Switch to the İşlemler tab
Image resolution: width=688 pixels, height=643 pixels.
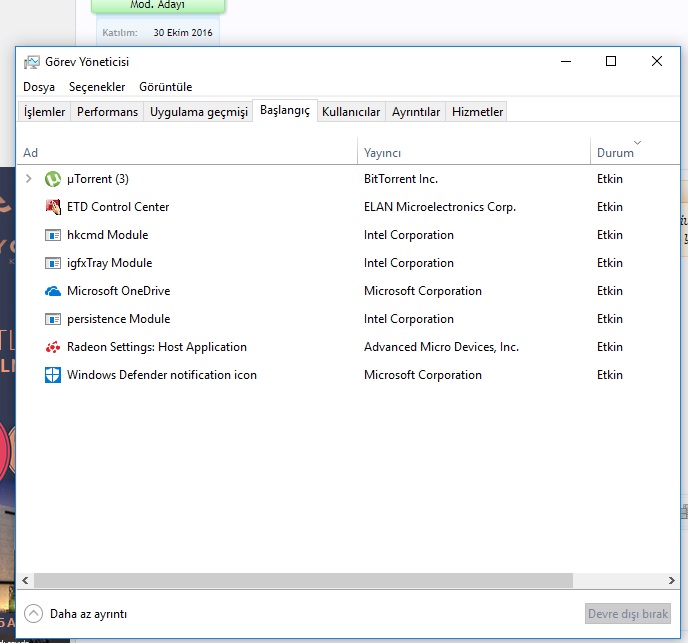point(44,112)
